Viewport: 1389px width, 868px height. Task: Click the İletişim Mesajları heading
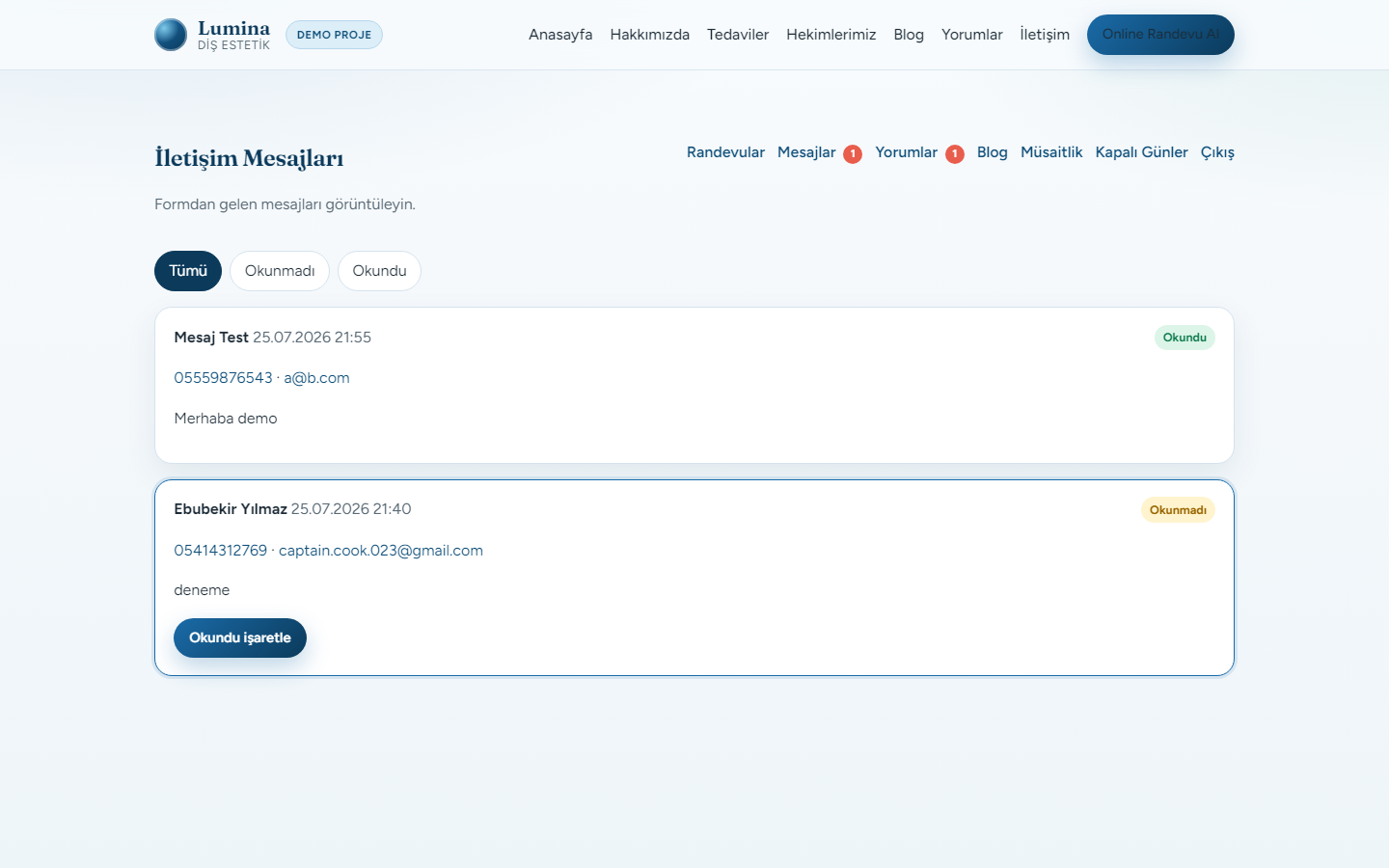pyautogui.click(x=249, y=158)
